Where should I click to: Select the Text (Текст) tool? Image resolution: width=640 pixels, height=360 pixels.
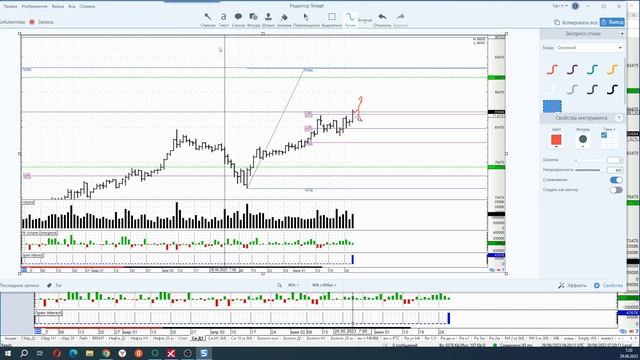click(223, 19)
